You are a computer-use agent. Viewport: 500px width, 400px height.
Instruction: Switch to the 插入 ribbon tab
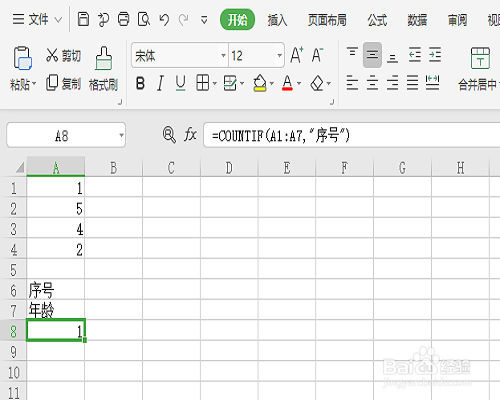click(x=277, y=20)
